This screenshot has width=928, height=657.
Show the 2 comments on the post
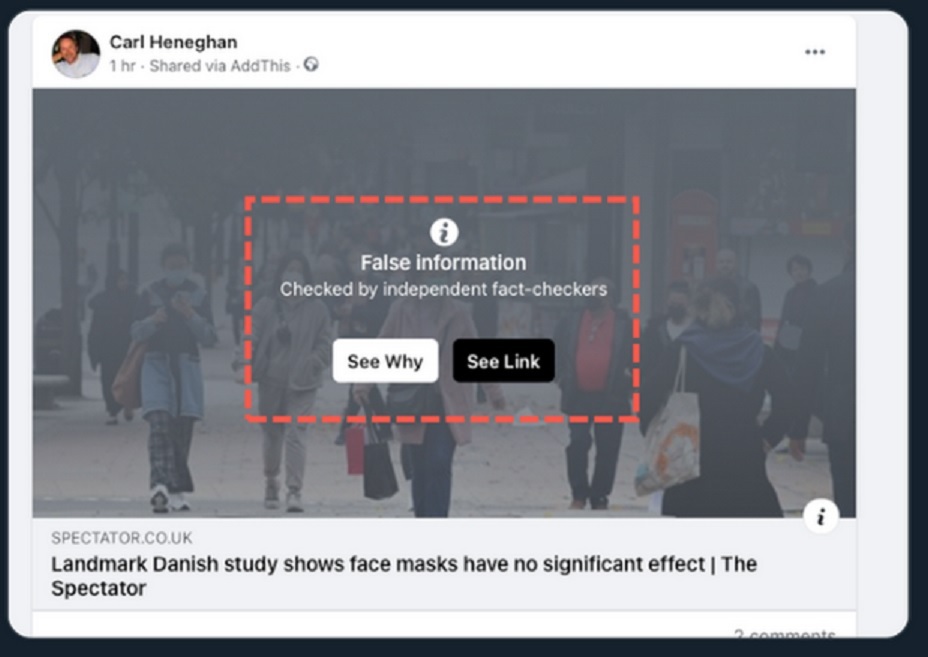(x=785, y=634)
